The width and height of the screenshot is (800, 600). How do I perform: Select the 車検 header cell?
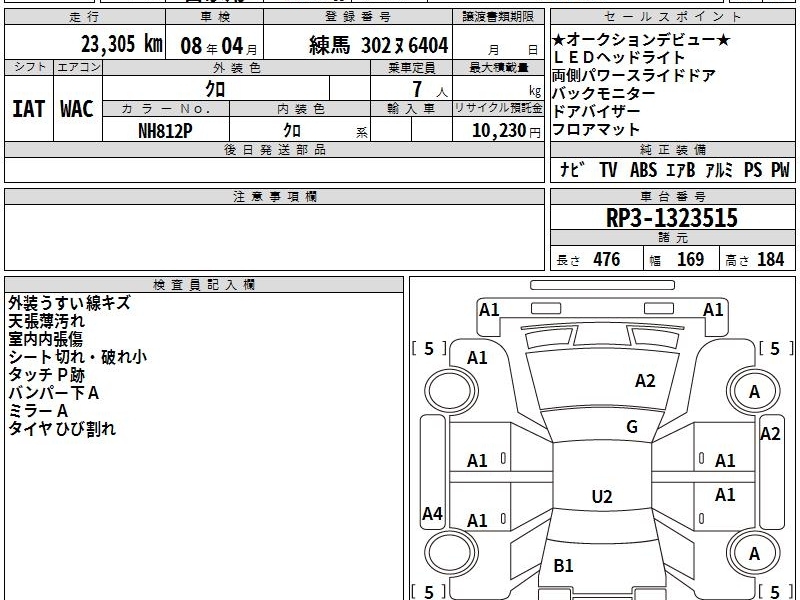tap(215, 17)
